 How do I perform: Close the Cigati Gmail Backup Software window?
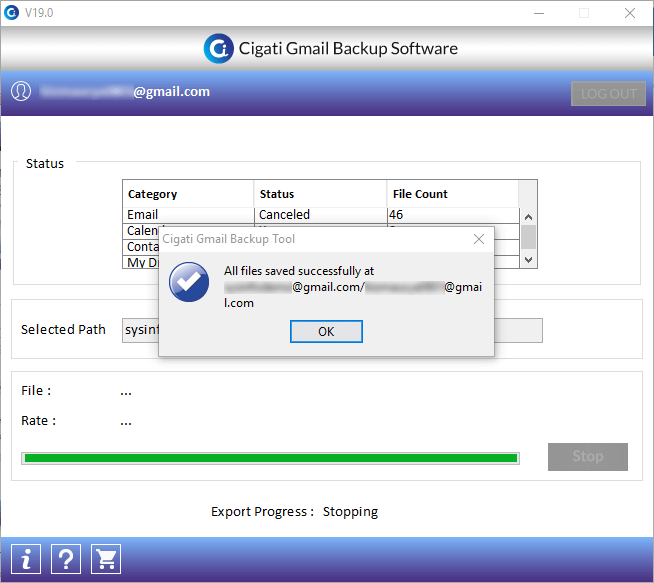click(x=630, y=13)
